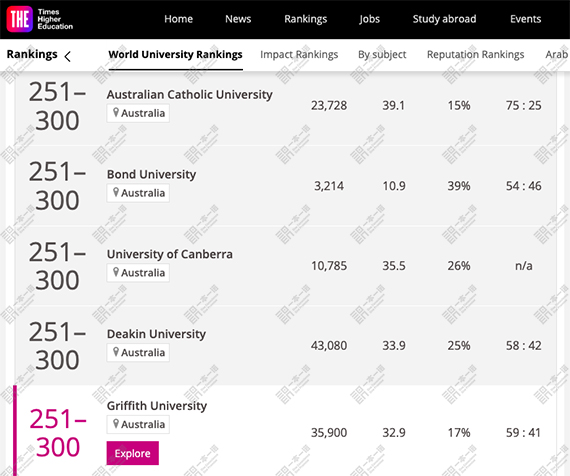Screen dimensions: 570x476
Task: Open the Griffith University link
Action: 157,406
